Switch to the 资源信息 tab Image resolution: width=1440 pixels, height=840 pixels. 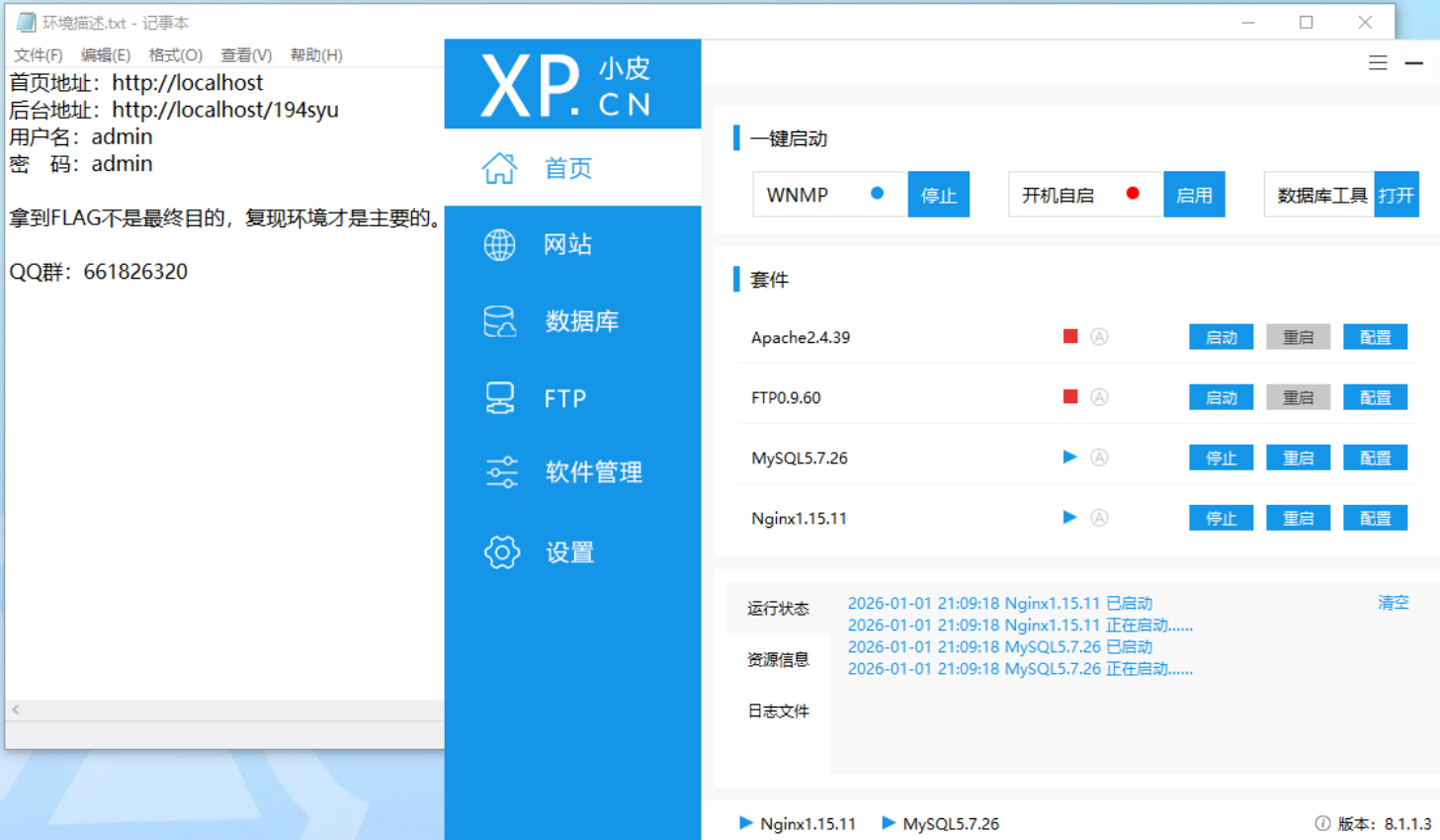[778, 660]
